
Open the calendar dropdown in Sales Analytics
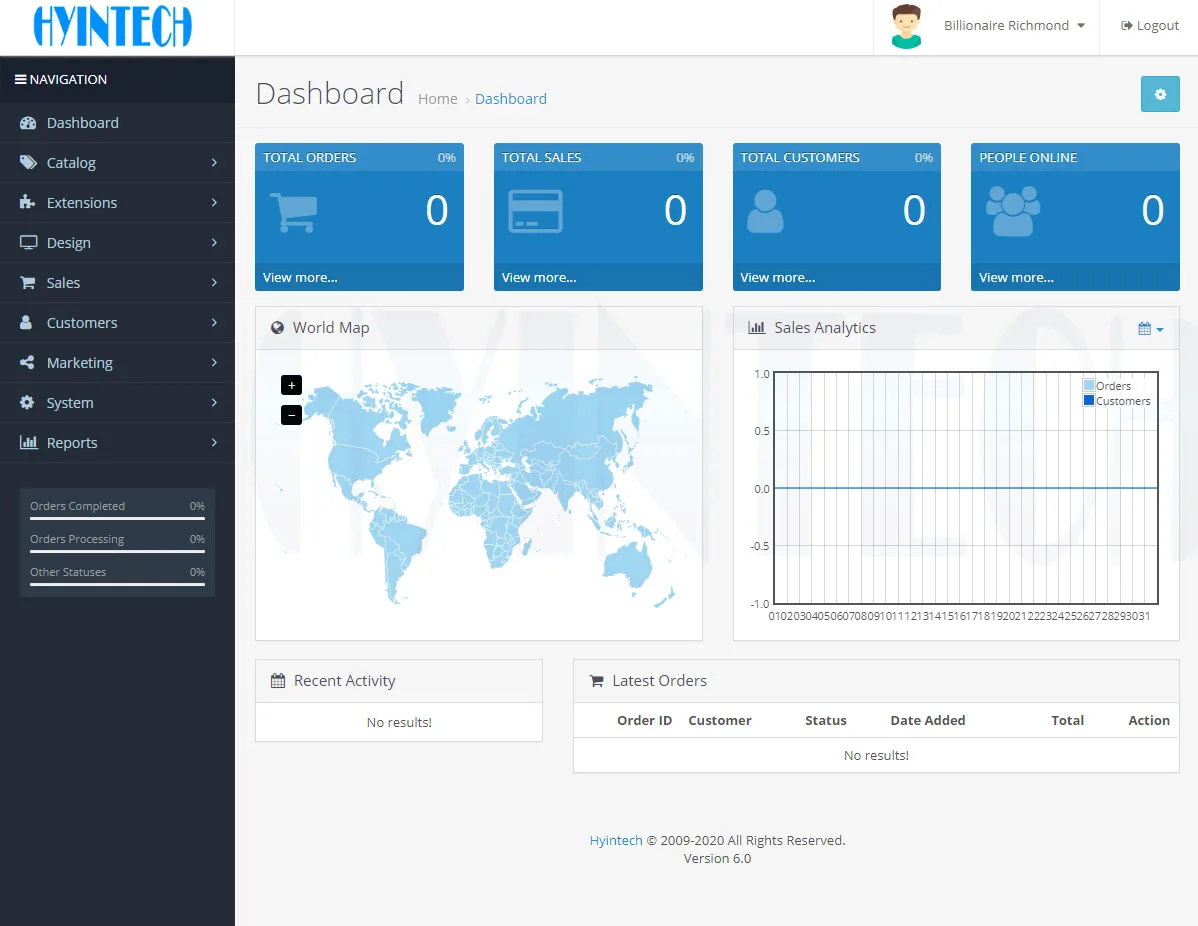1151,328
